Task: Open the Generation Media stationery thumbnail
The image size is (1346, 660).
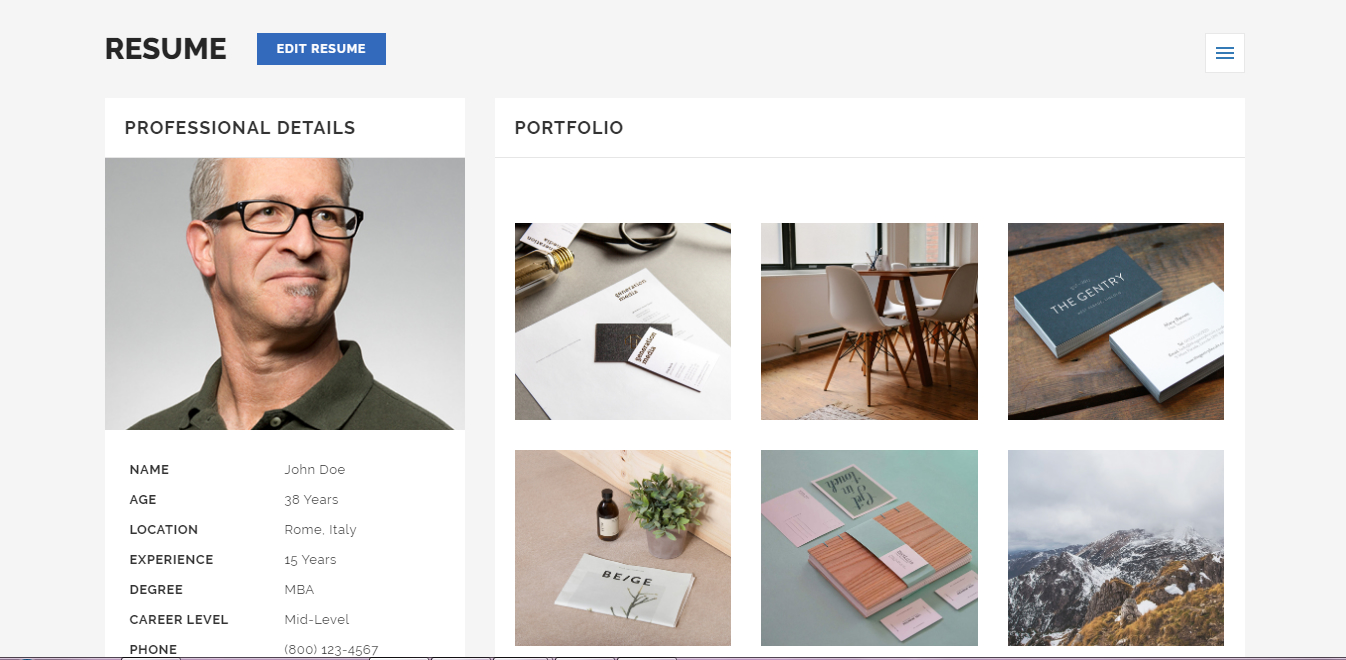Action: [x=623, y=321]
